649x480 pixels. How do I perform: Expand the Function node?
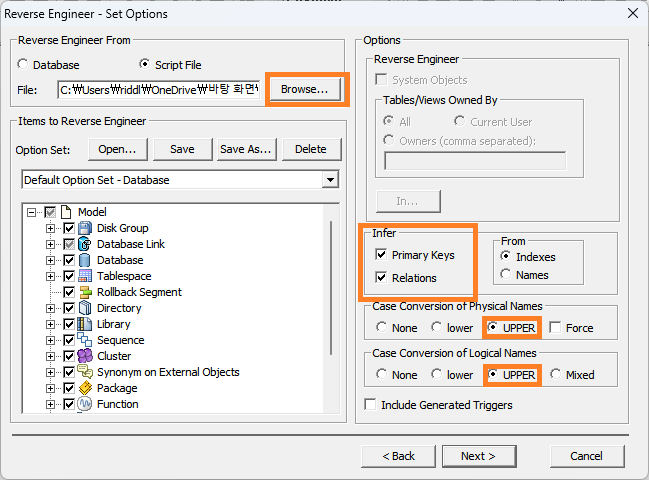click(x=50, y=404)
